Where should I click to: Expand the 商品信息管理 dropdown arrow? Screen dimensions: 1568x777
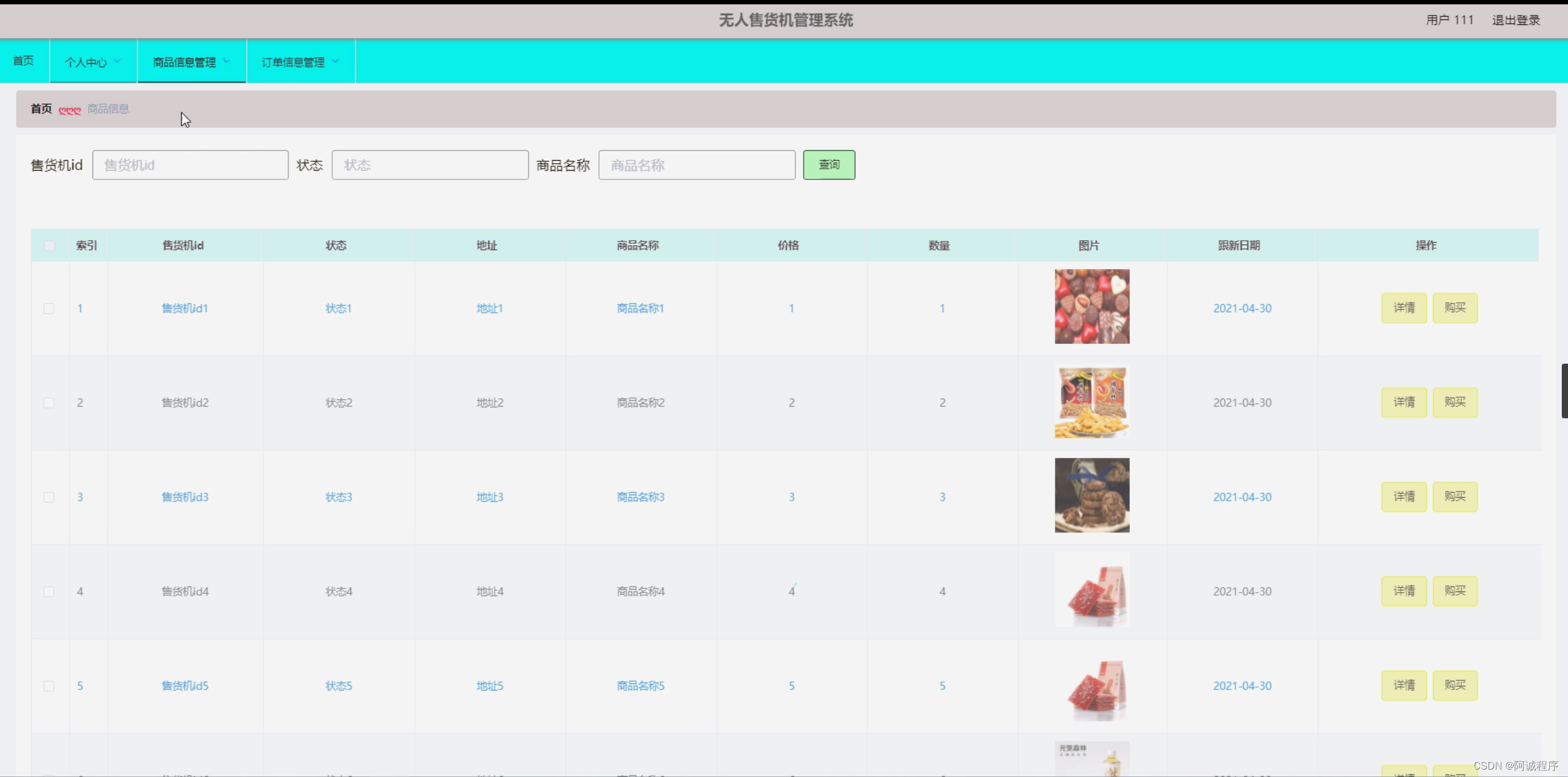tap(227, 61)
